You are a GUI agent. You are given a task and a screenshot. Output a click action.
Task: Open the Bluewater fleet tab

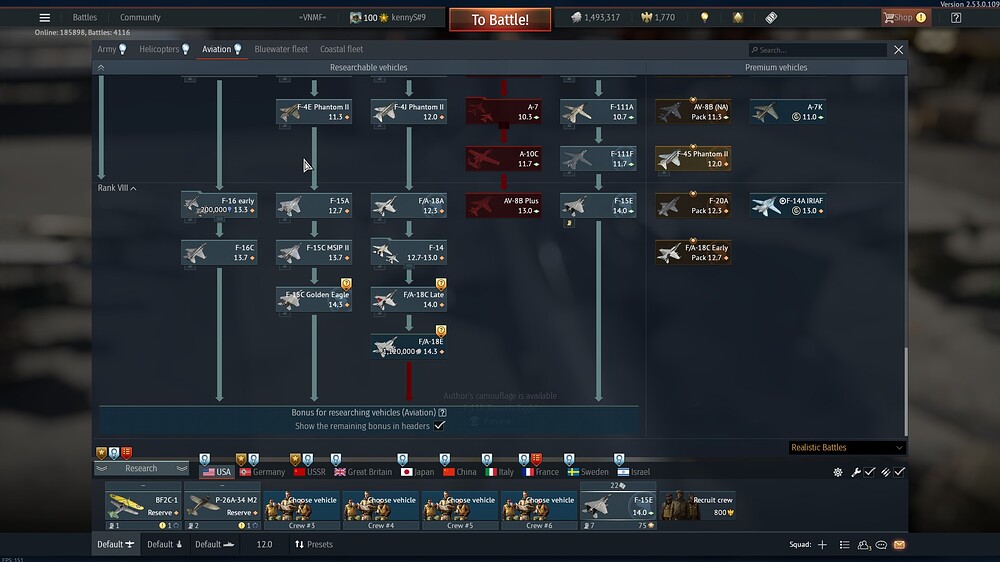[x=281, y=49]
